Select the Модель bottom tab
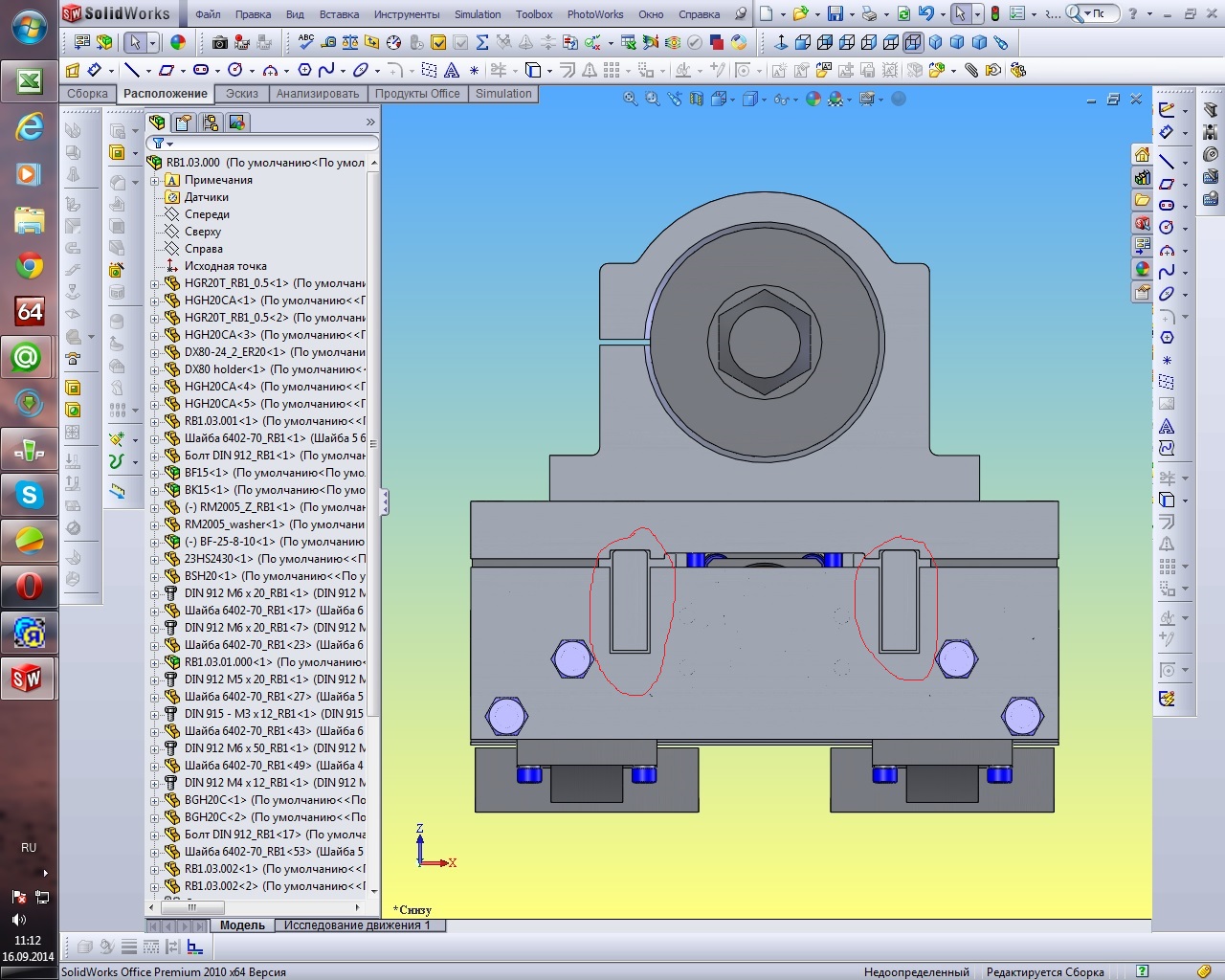The height and width of the screenshot is (980, 1225). pyautogui.click(x=242, y=925)
